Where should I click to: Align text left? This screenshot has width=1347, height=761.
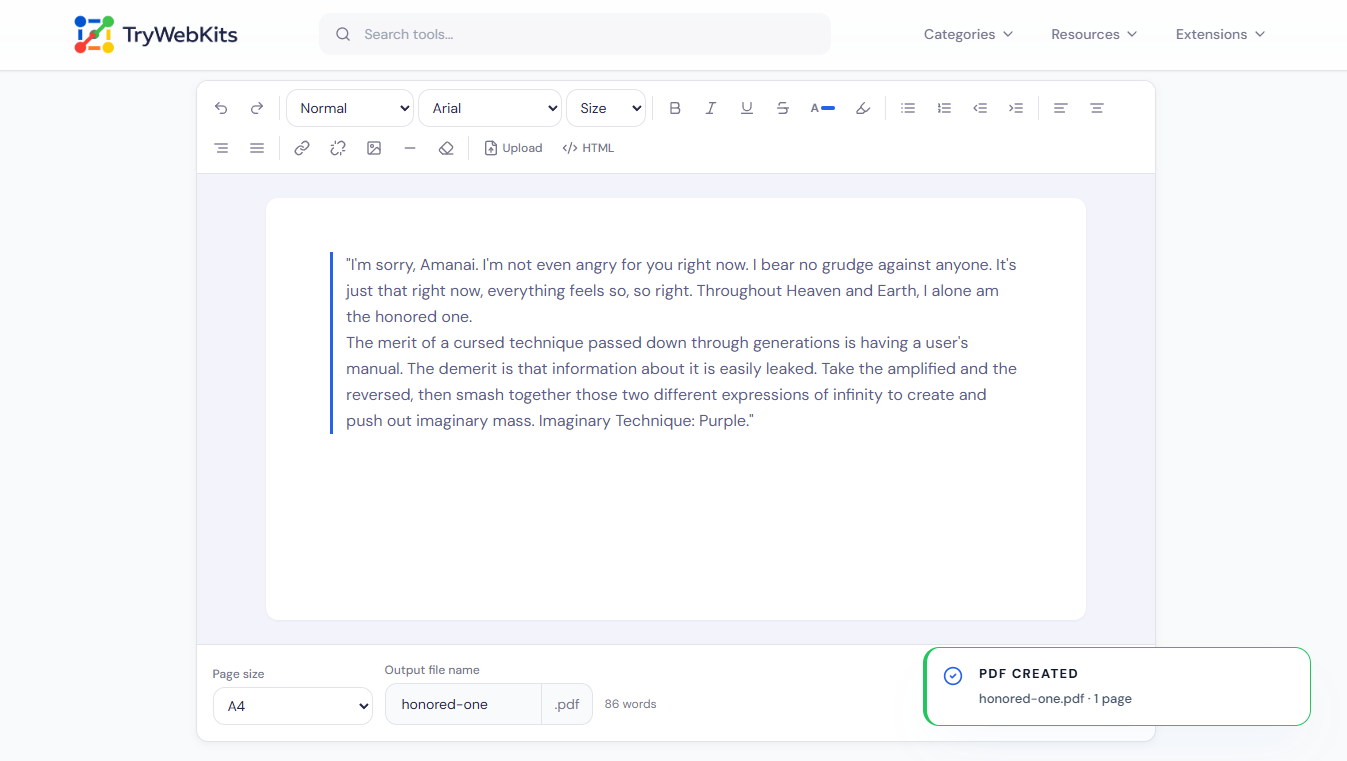pos(1061,108)
